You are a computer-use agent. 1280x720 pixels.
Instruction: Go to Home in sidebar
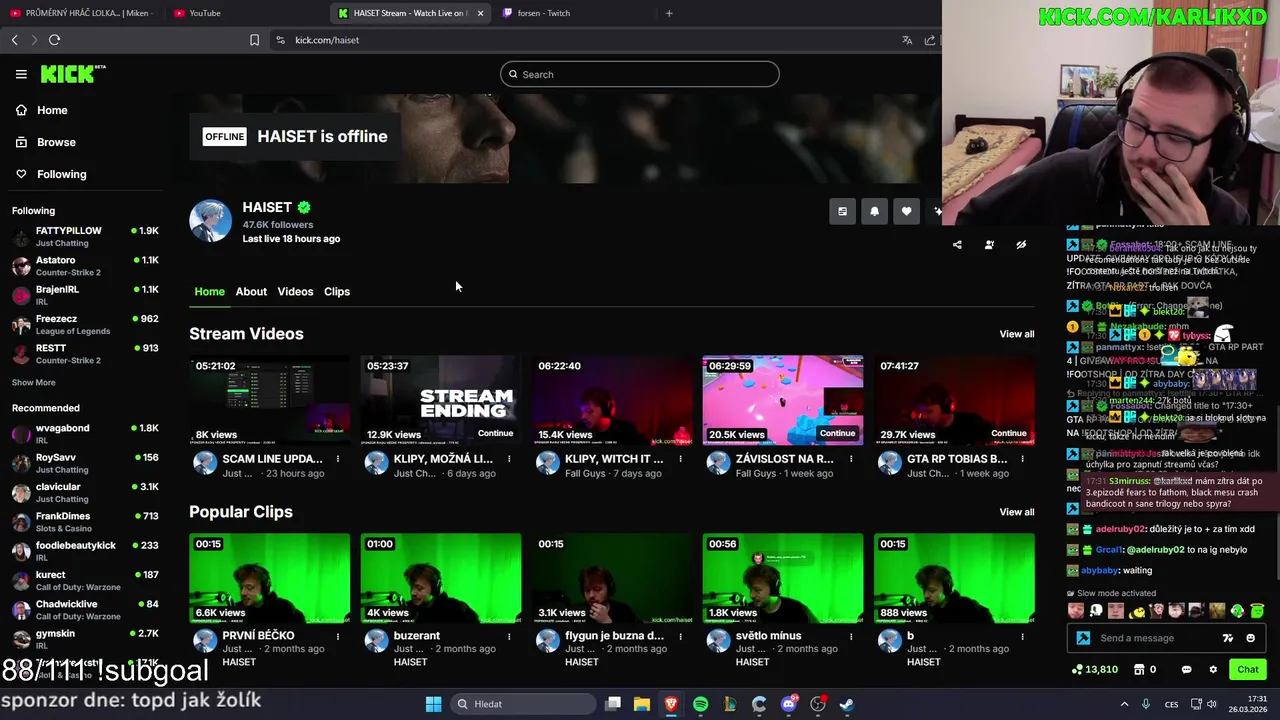(x=42, y=110)
